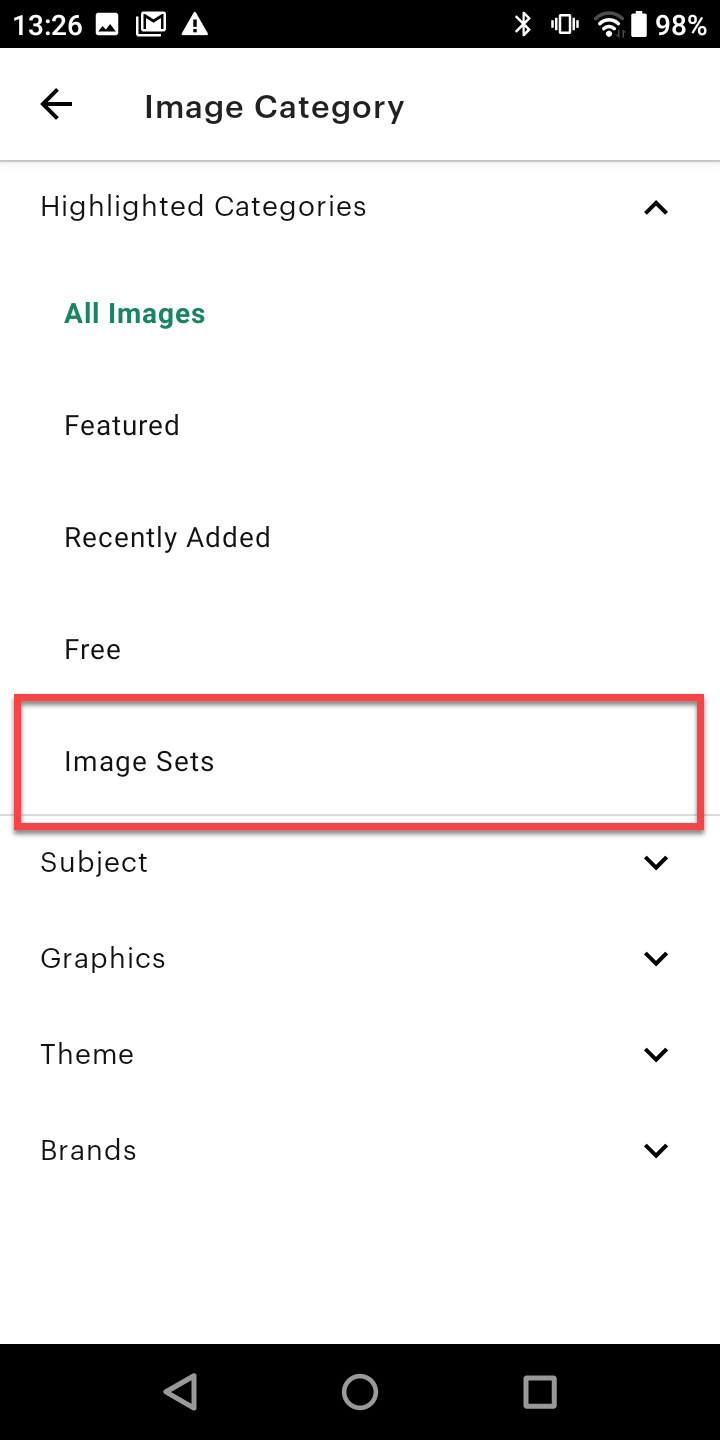Screen dimensions: 720x1440
Task: Collapse the Highlighted Categories section
Action: tap(656, 208)
